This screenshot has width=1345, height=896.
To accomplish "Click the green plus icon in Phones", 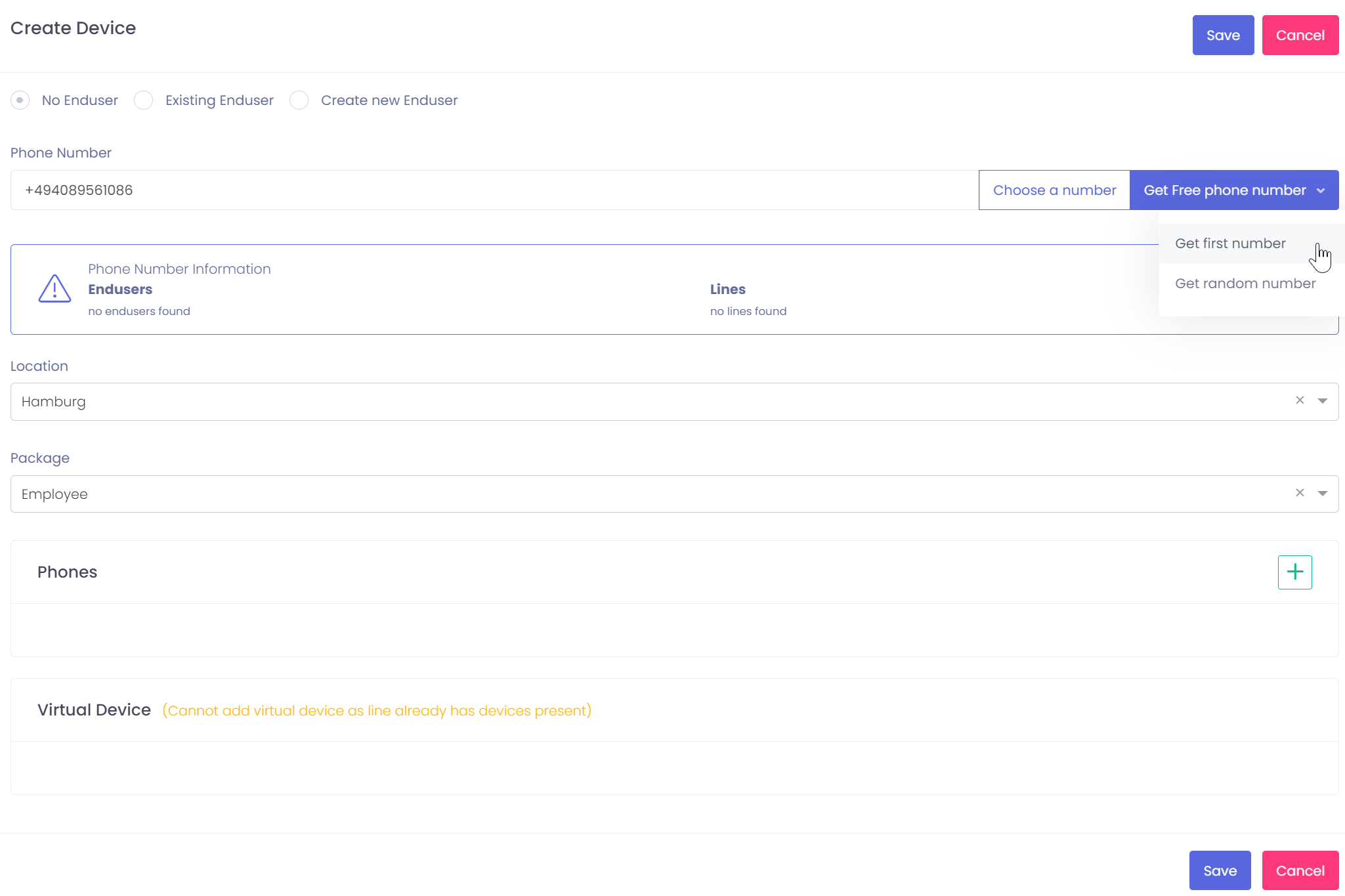I will coord(1294,572).
